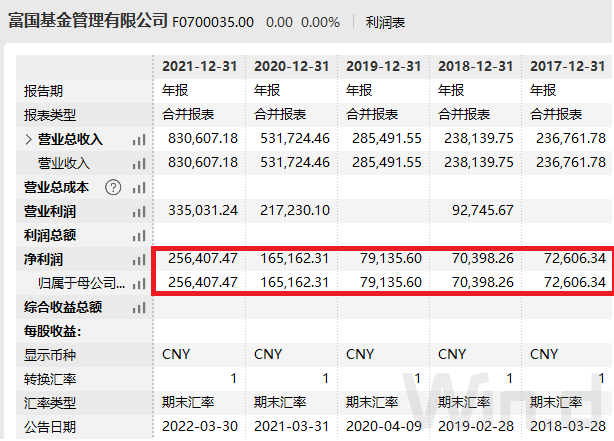This screenshot has height=441, width=614.
Task: Click announcement date 2019-02-28
Action: click(476, 427)
